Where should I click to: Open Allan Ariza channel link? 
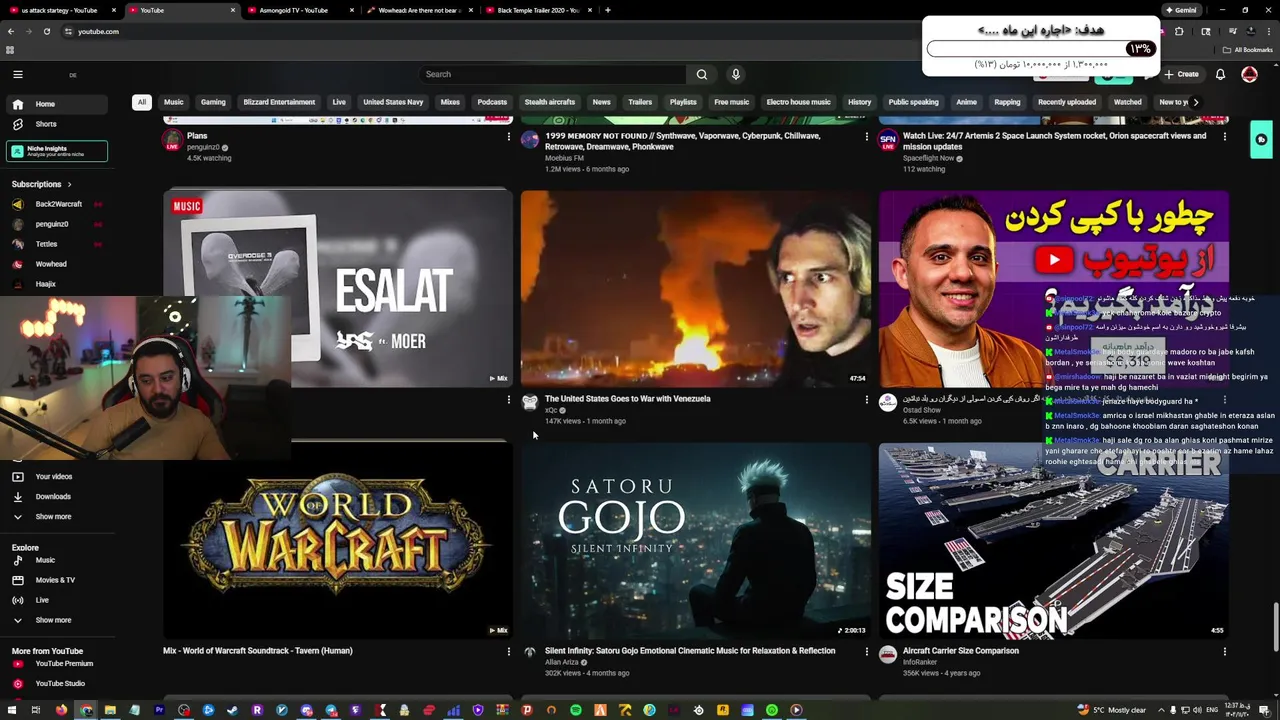click(562, 662)
